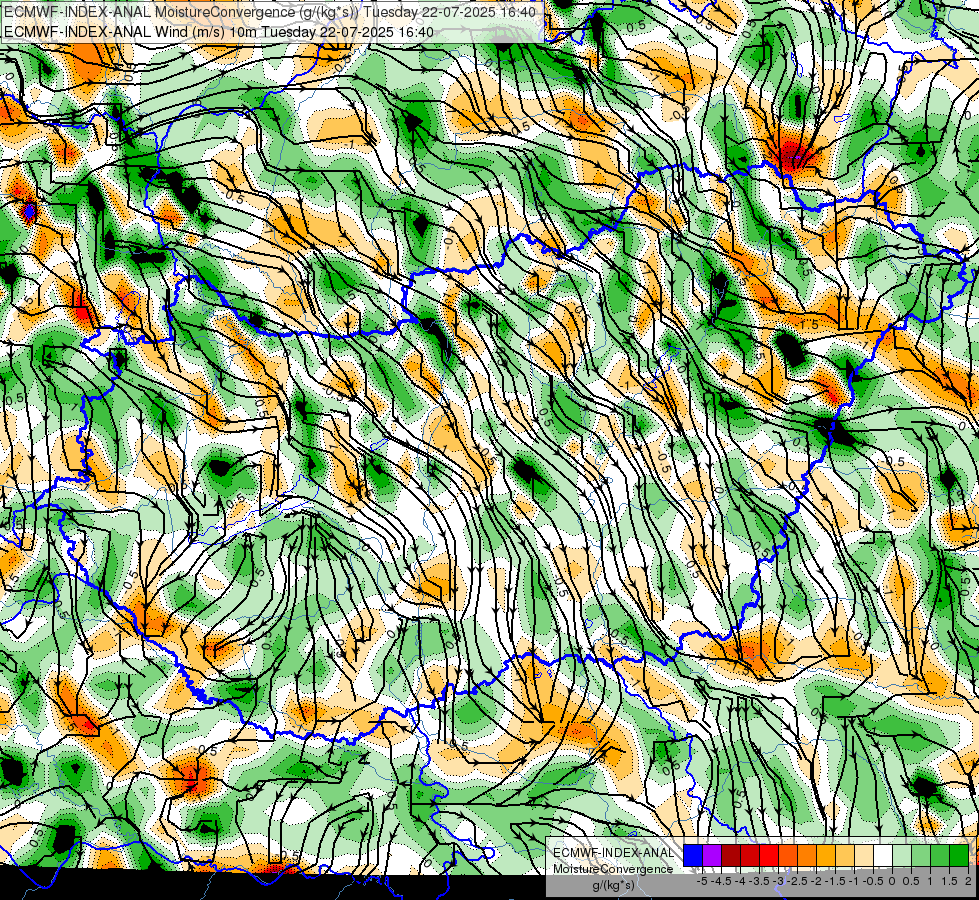
Task: Pick the darkest green swatch ending at 2
Action: [x=959, y=855]
